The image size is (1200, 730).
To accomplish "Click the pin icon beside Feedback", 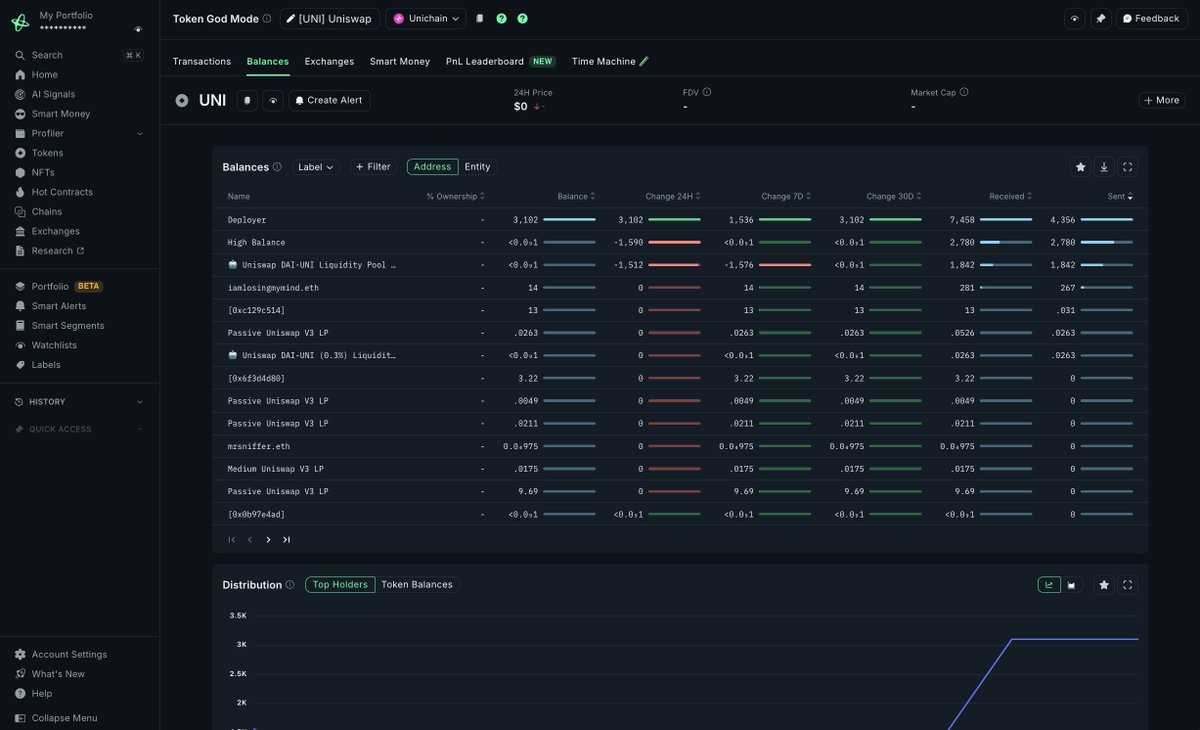I will [1100, 18].
